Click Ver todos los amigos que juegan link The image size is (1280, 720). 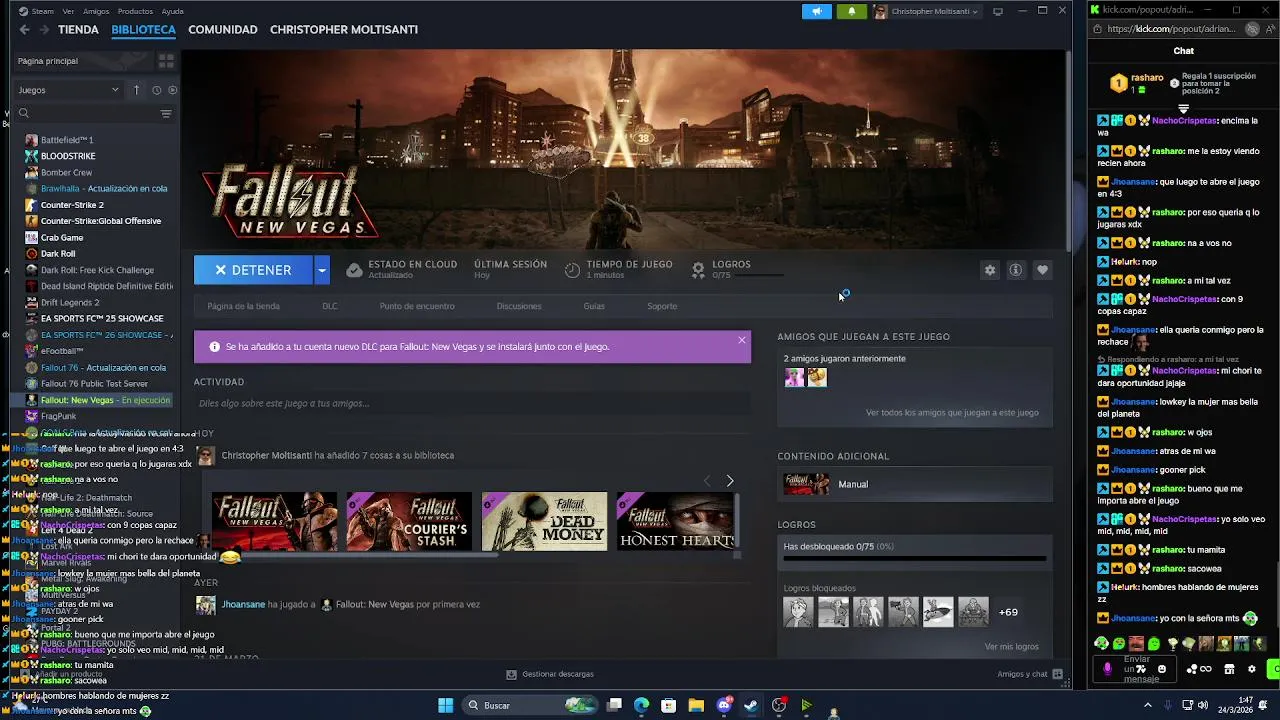[952, 412]
